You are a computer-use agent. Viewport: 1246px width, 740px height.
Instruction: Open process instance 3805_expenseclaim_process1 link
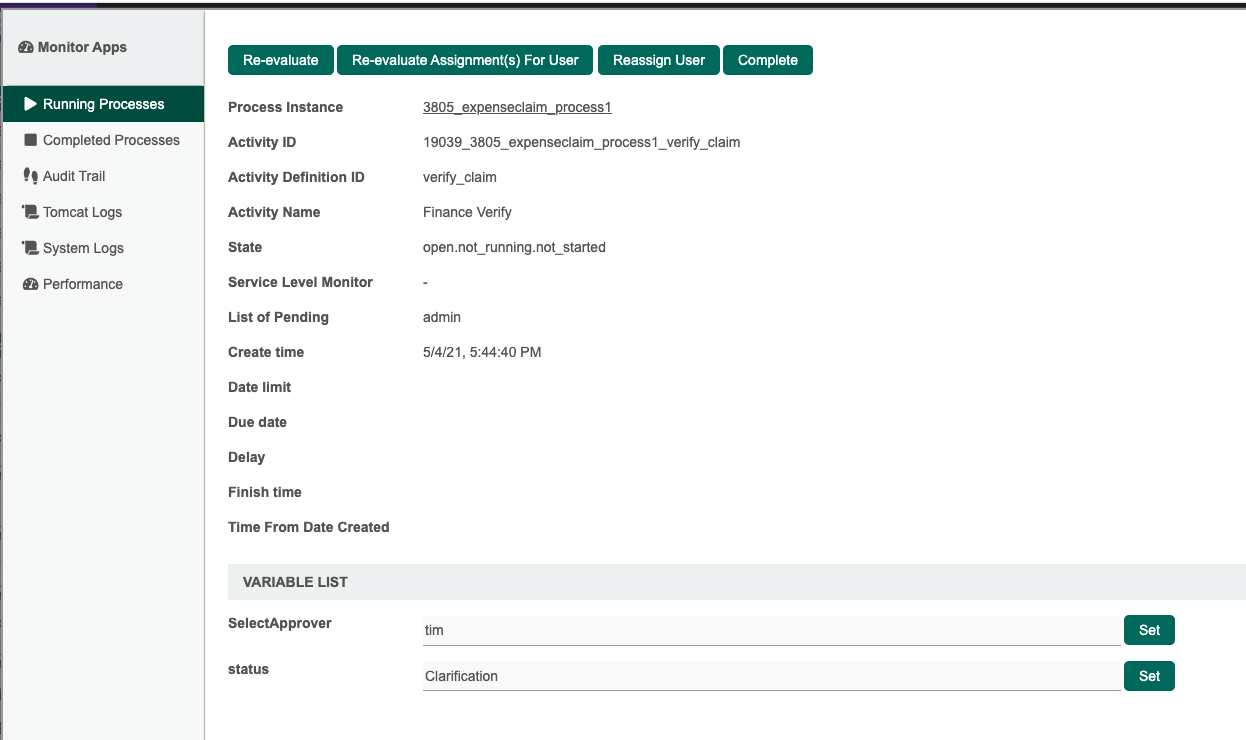517,107
